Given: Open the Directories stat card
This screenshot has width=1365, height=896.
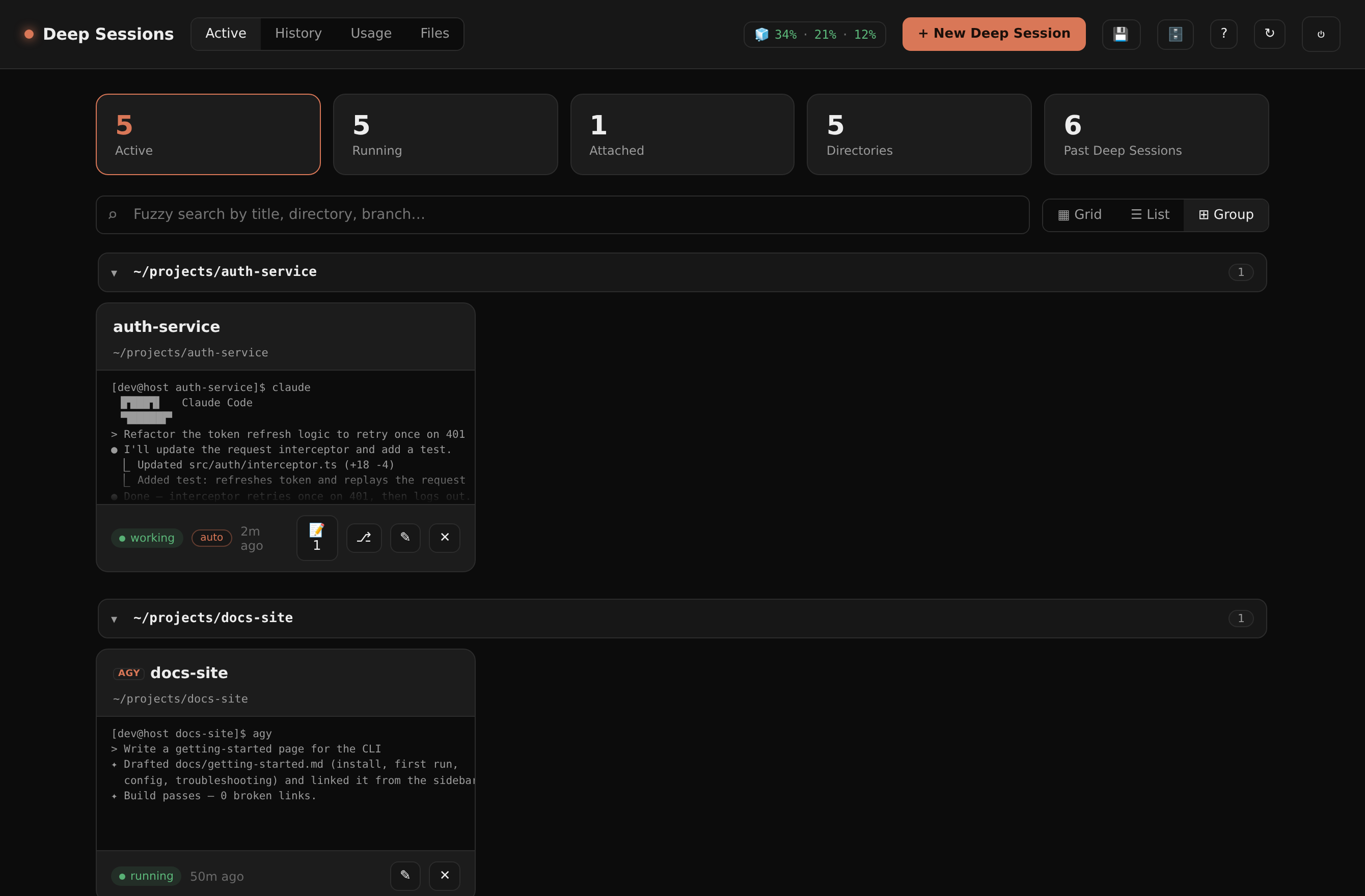Looking at the screenshot, I should tap(919, 134).
